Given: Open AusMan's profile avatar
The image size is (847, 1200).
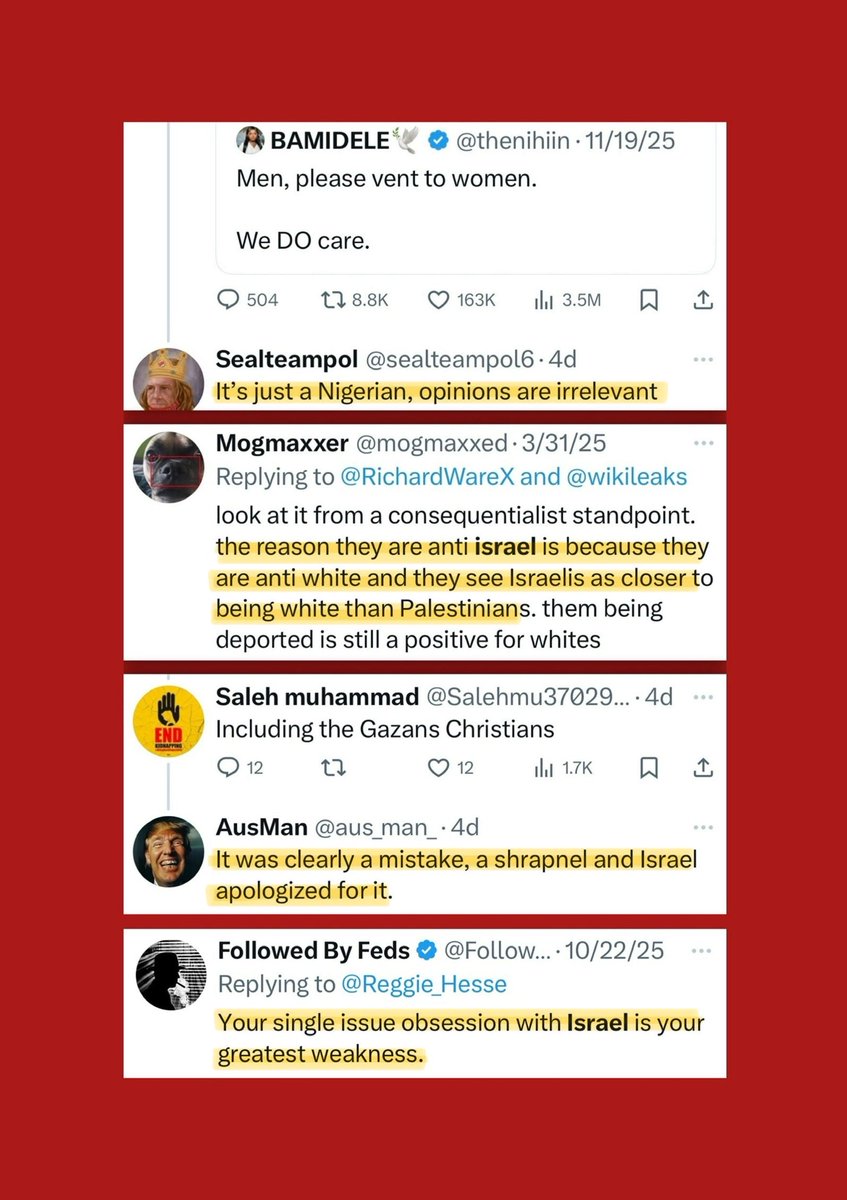Looking at the screenshot, I should (x=169, y=852).
